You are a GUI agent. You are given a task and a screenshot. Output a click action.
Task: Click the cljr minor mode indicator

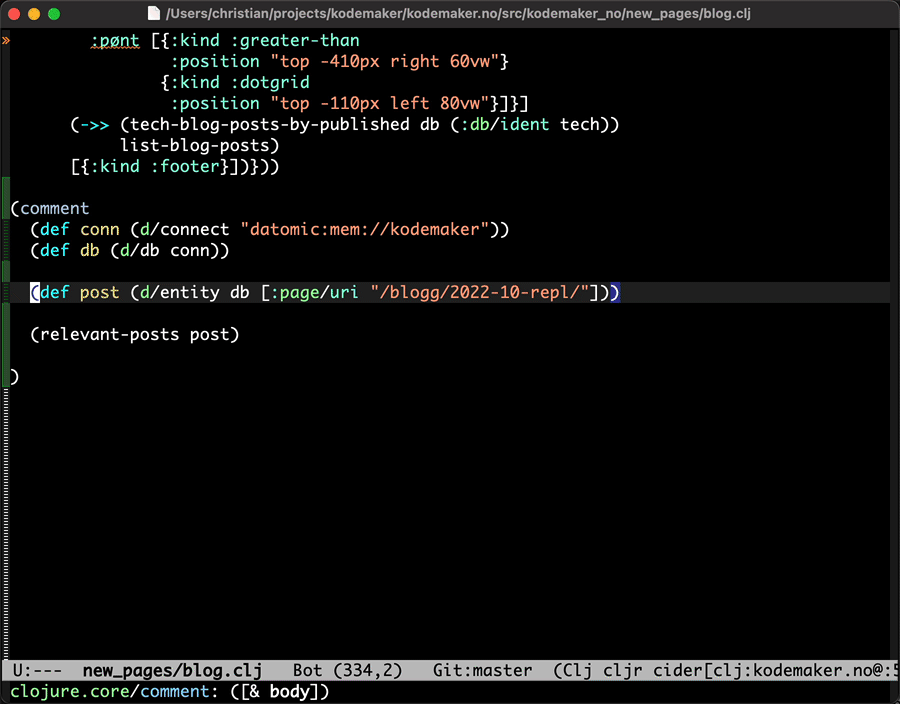point(626,670)
